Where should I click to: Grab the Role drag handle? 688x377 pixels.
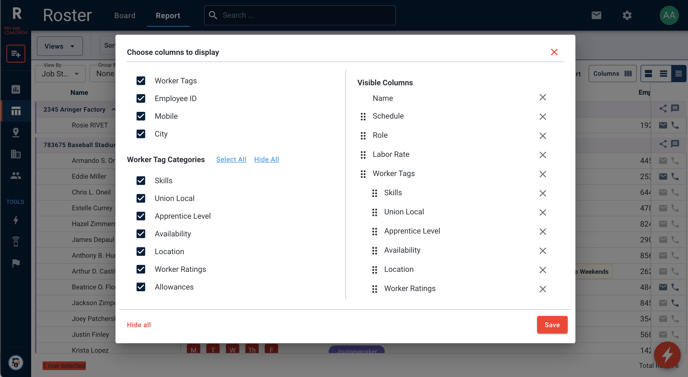point(363,136)
